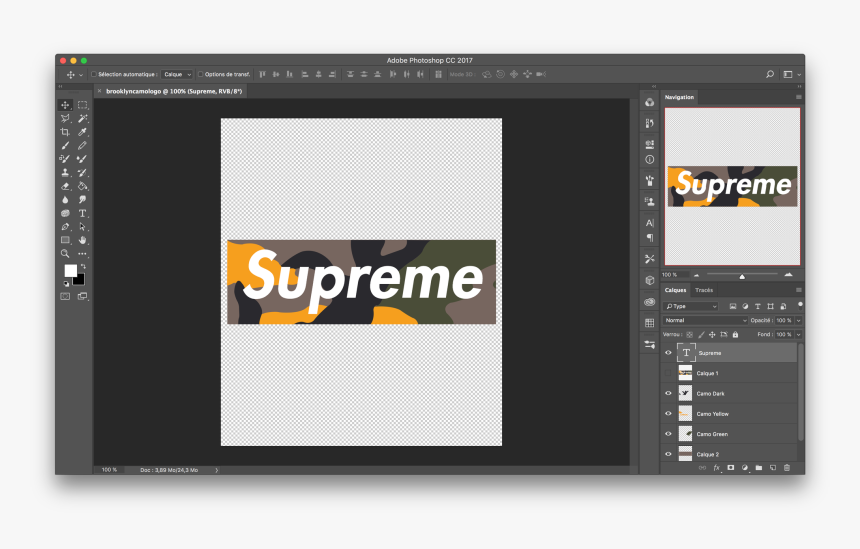
Task: Enable Sélection automatique checkbox
Action: pos(94,74)
